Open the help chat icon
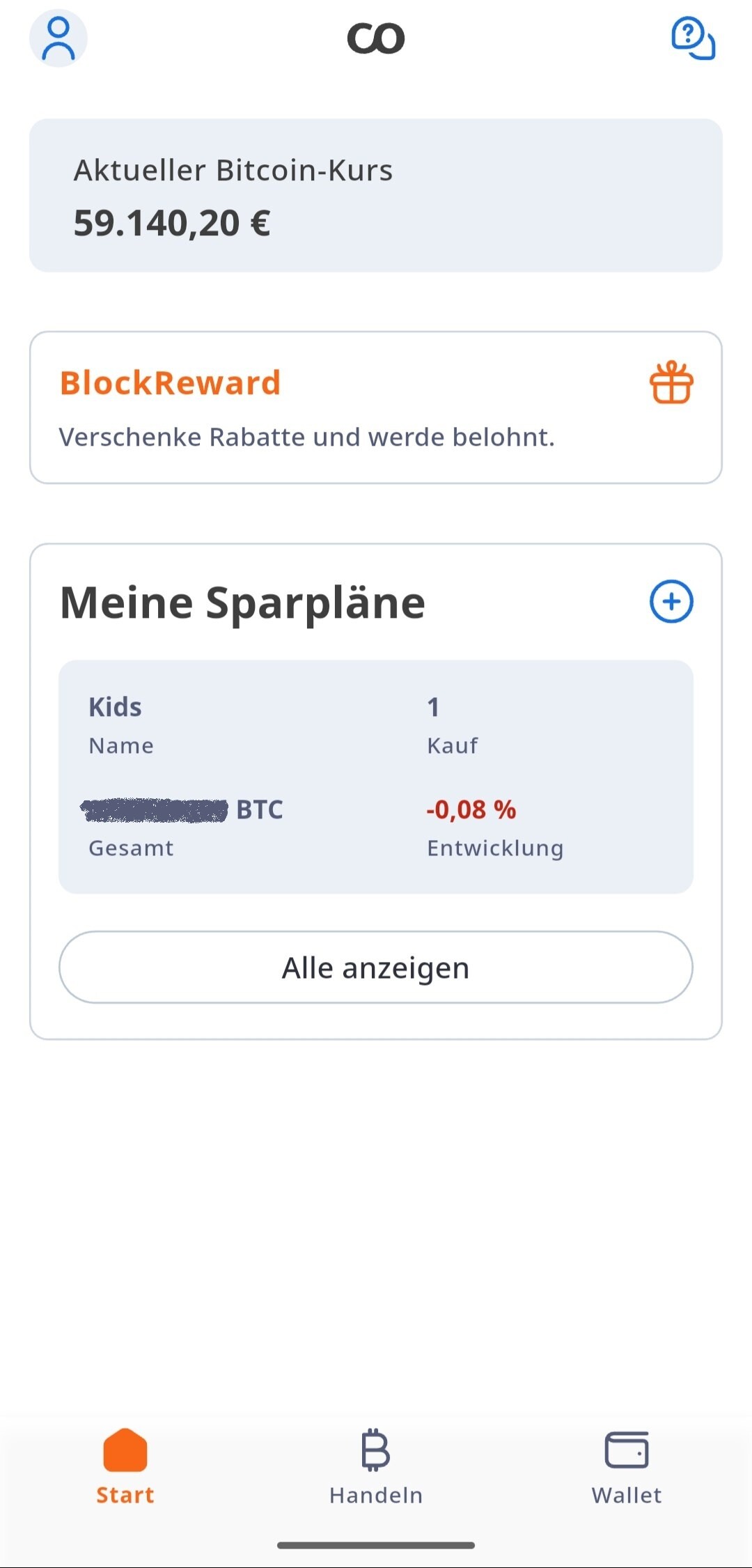The image size is (752, 1568). (x=693, y=38)
